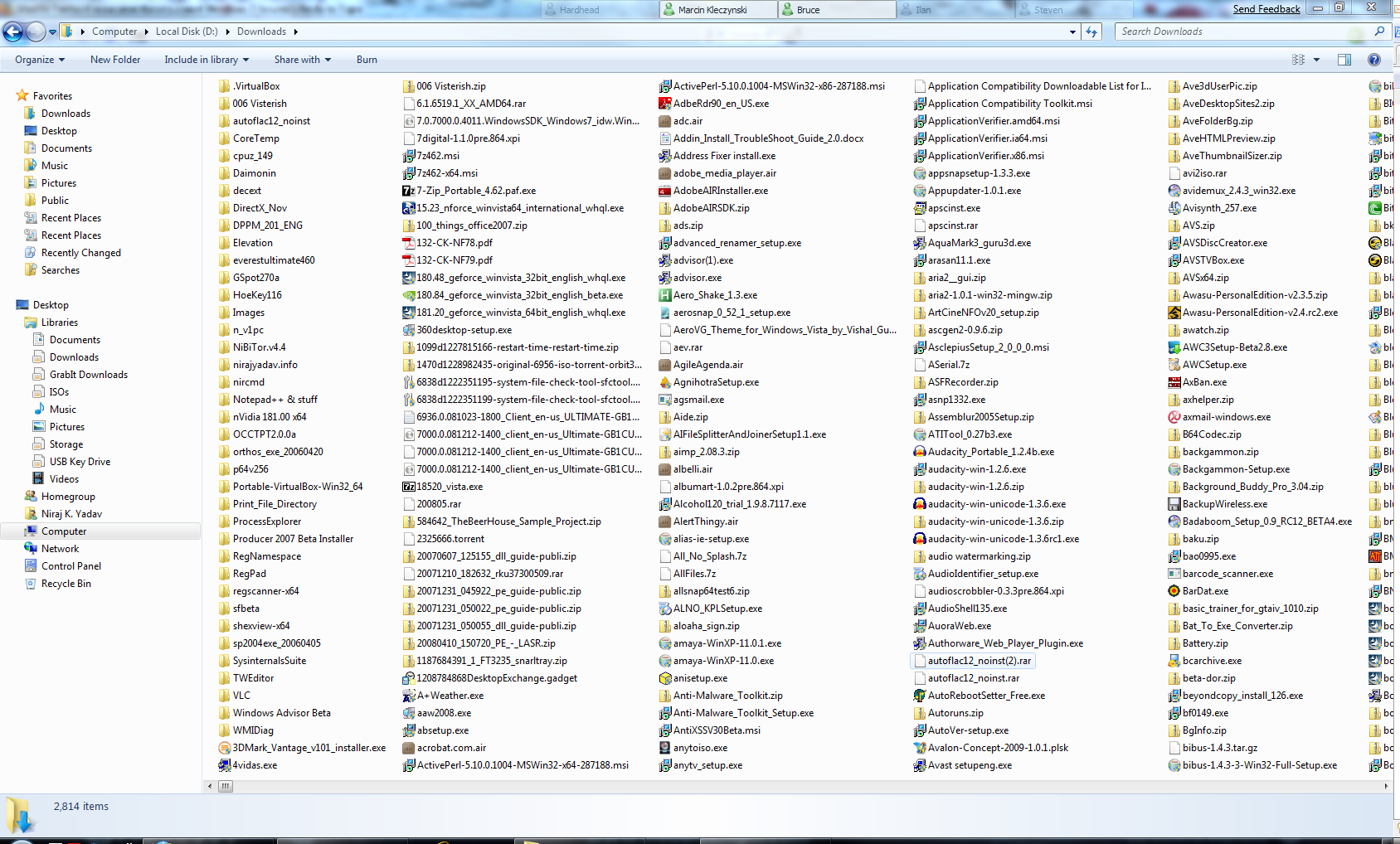
Task: Select AdbeRdr90_en_US.exe installer icon
Action: pyautogui.click(x=665, y=104)
